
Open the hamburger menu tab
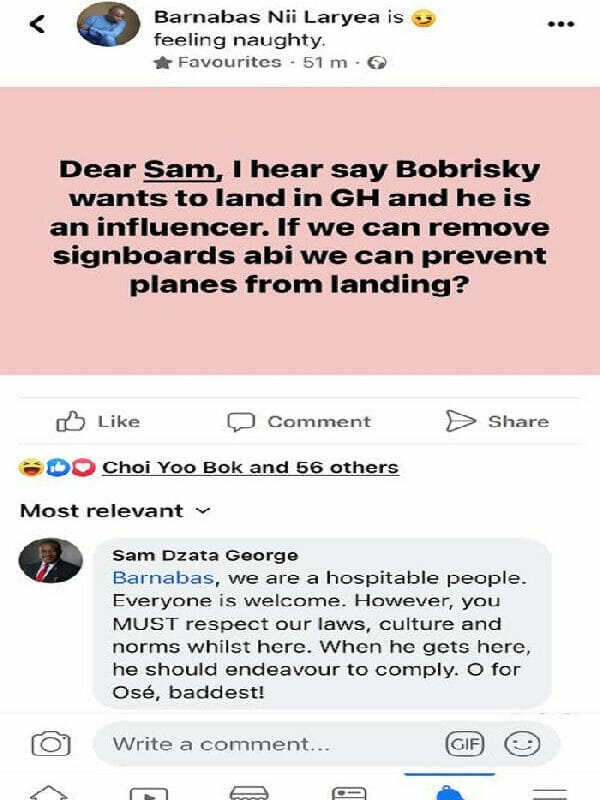[549, 793]
